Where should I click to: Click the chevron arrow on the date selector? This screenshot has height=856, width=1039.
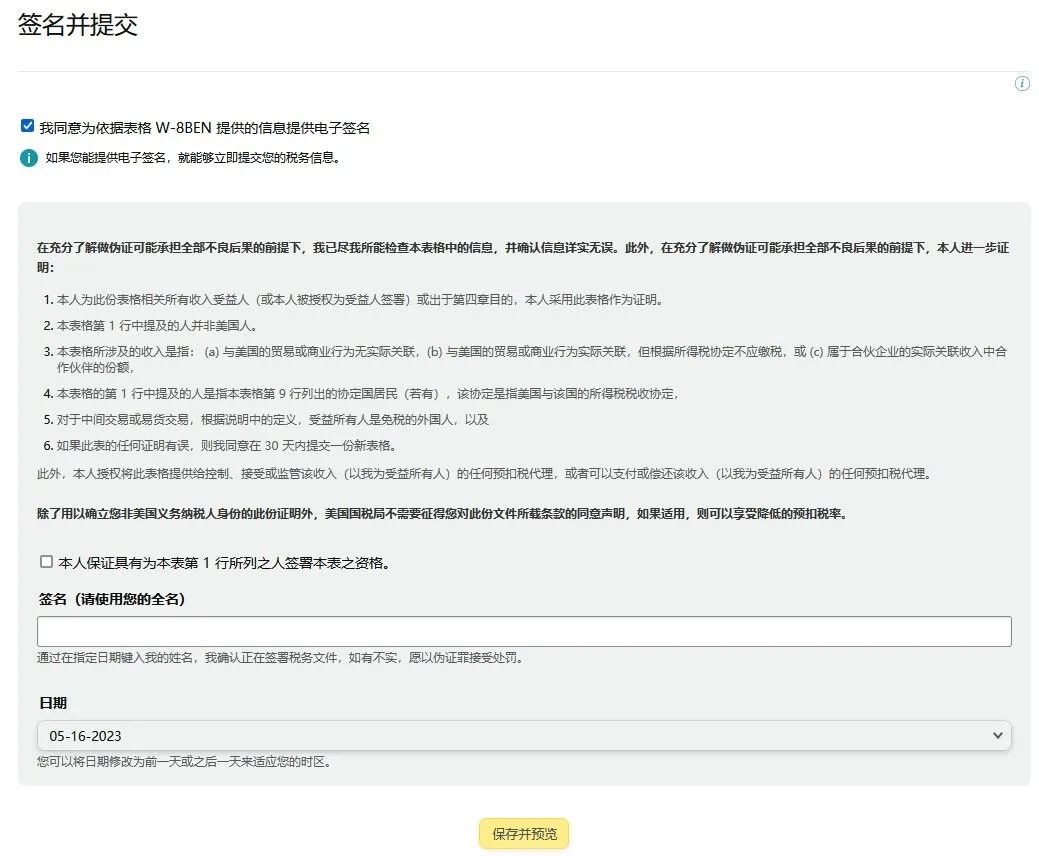[998, 734]
